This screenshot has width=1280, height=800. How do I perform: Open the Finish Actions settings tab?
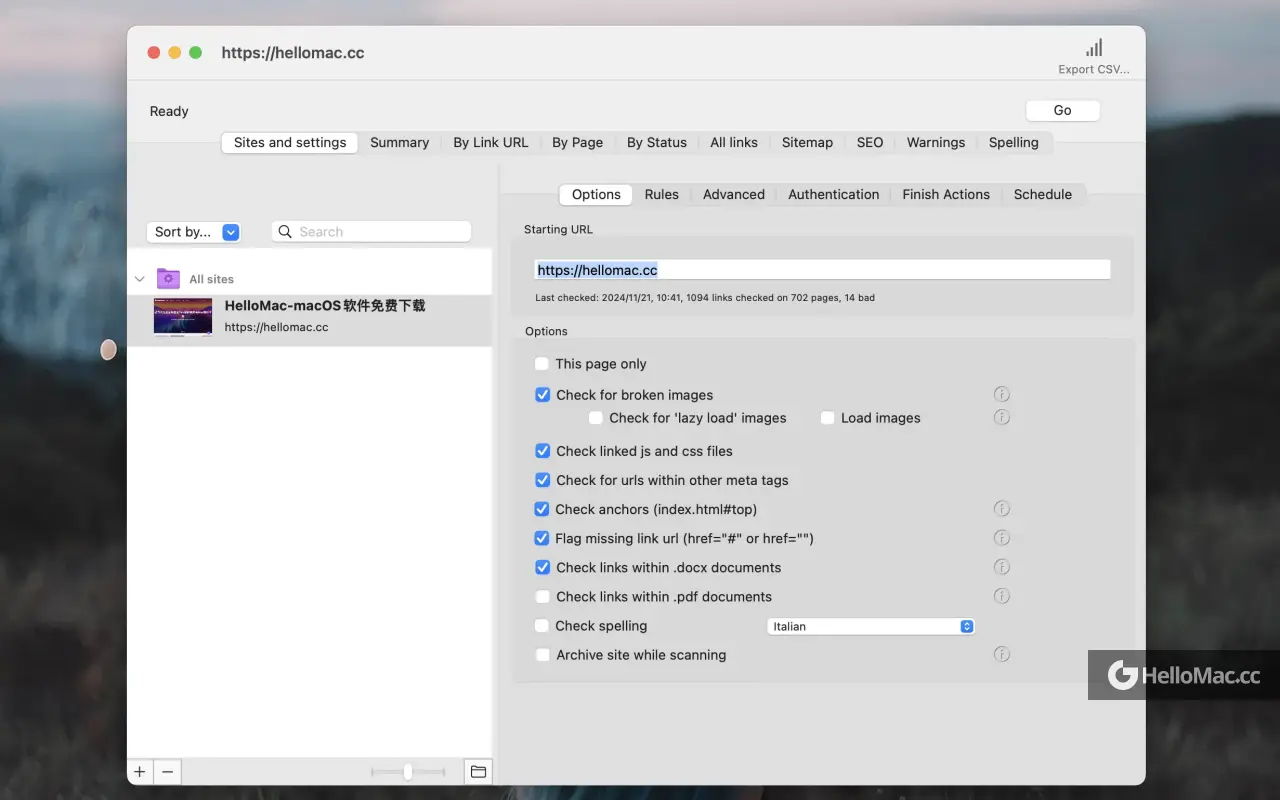pos(946,195)
